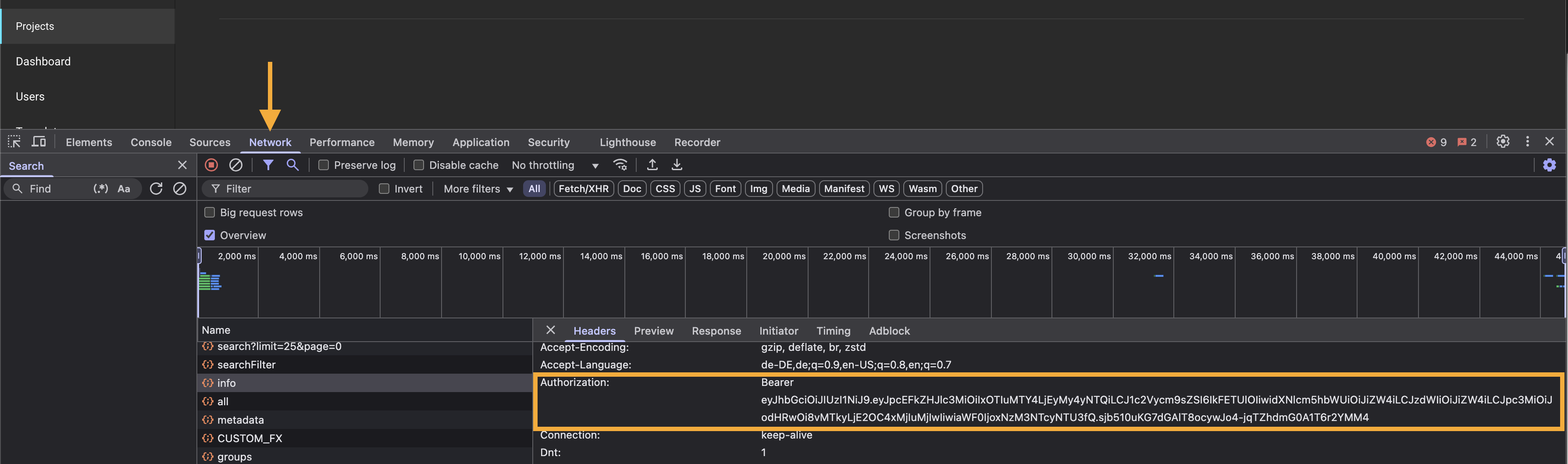1568x464 pixels.
Task: Filter requests by Fetch/XHR
Action: 583,189
